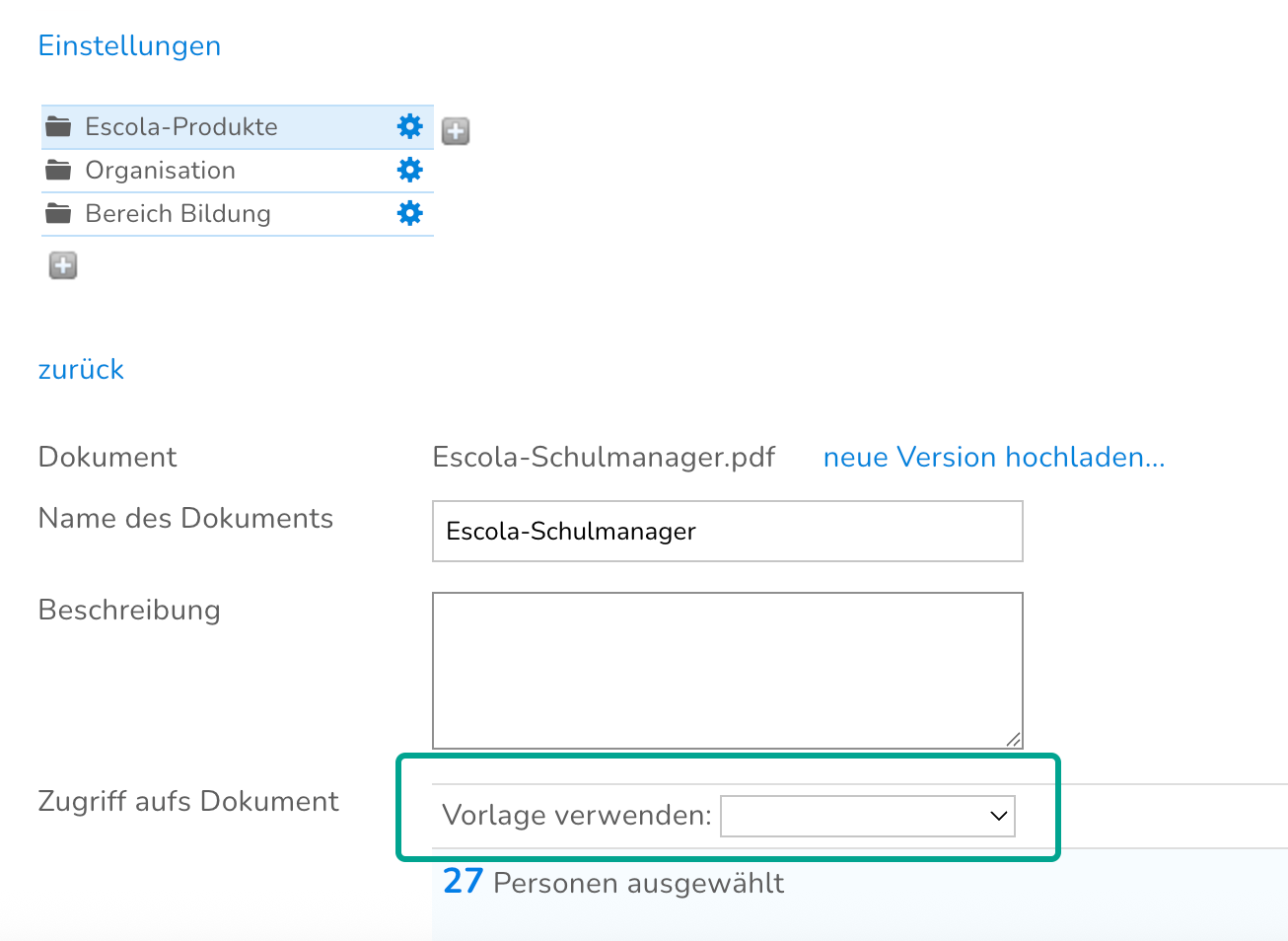Click the Dokument label

(x=107, y=457)
